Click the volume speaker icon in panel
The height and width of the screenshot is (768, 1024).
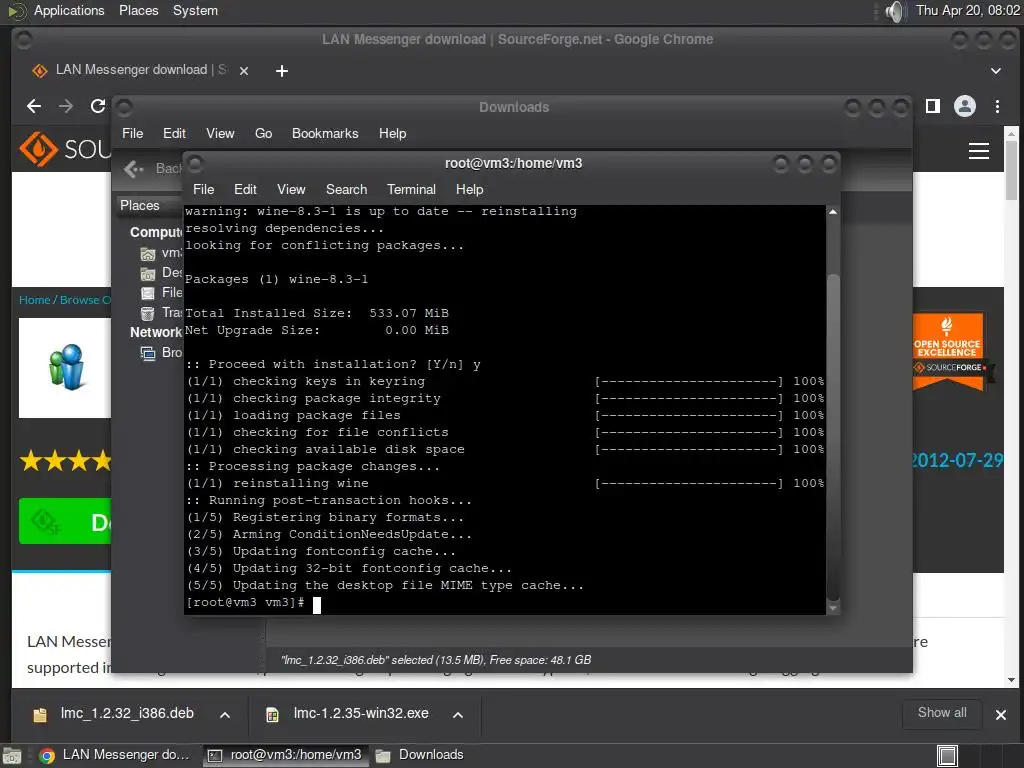tap(895, 11)
